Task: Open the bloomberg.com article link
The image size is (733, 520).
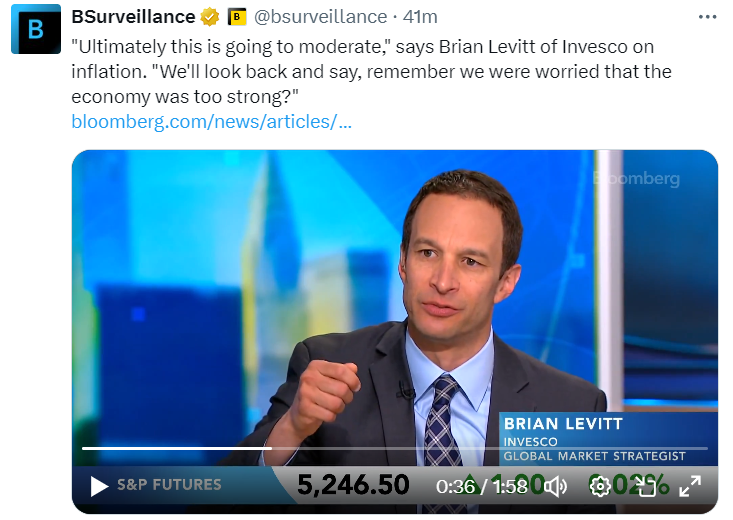Action: click(211, 122)
